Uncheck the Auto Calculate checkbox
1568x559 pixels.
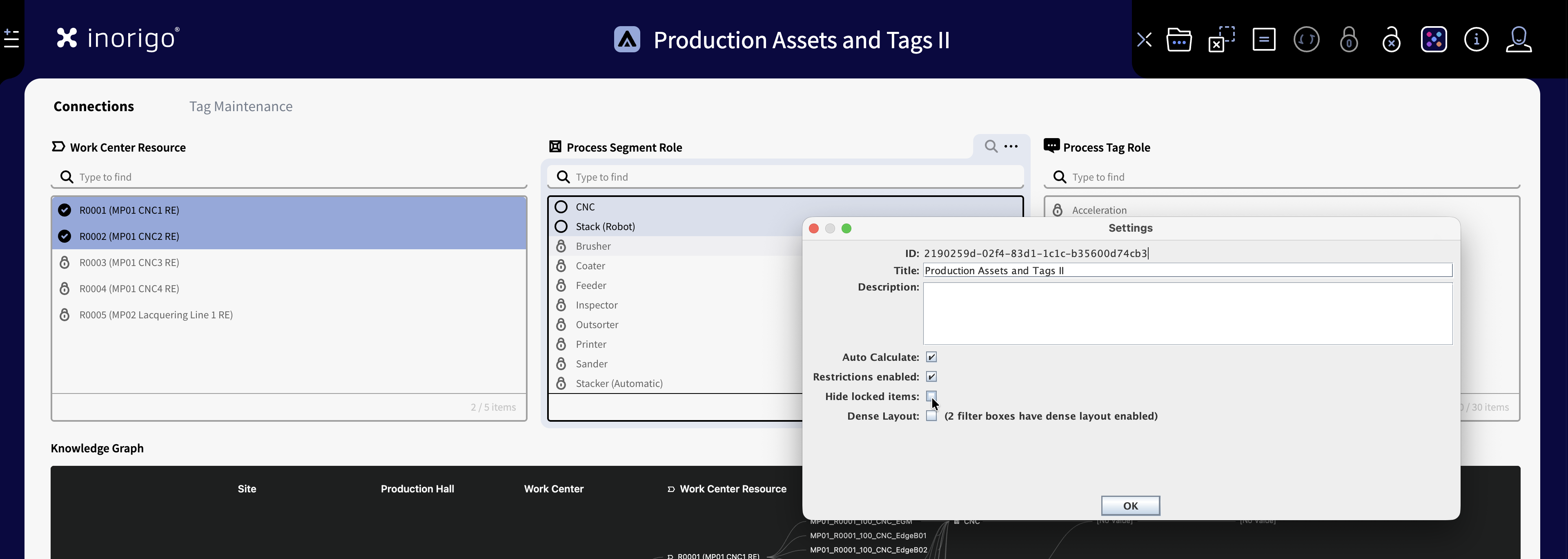[x=931, y=357]
